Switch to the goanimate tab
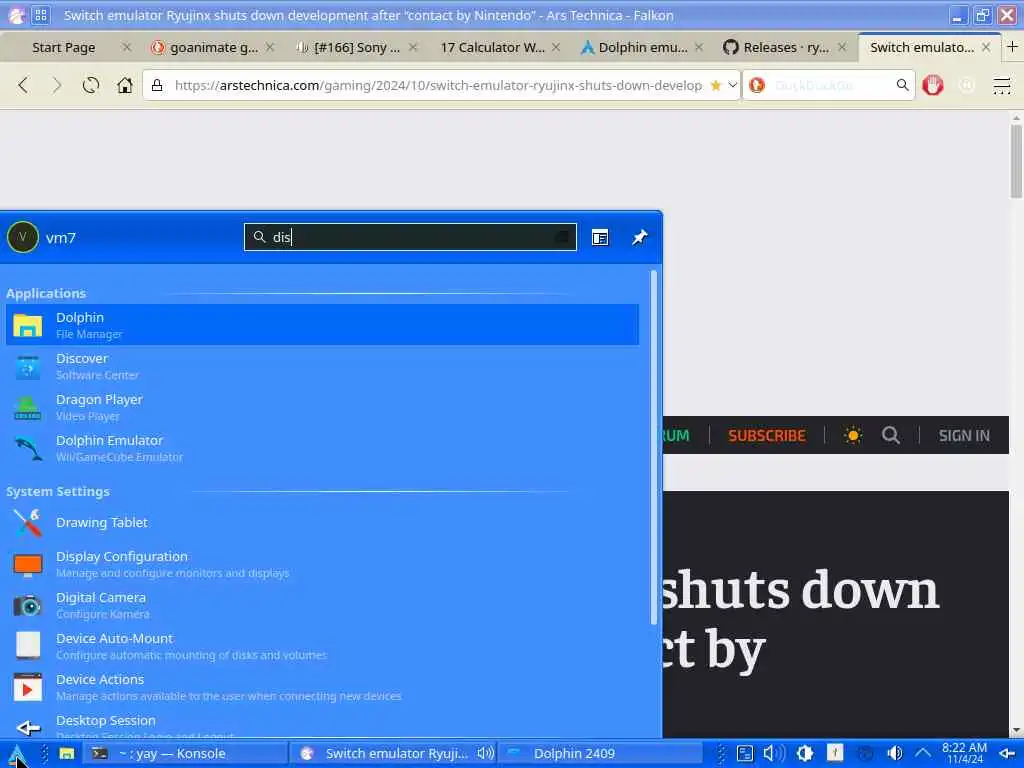Image resolution: width=1024 pixels, height=768 pixels. [x=214, y=47]
